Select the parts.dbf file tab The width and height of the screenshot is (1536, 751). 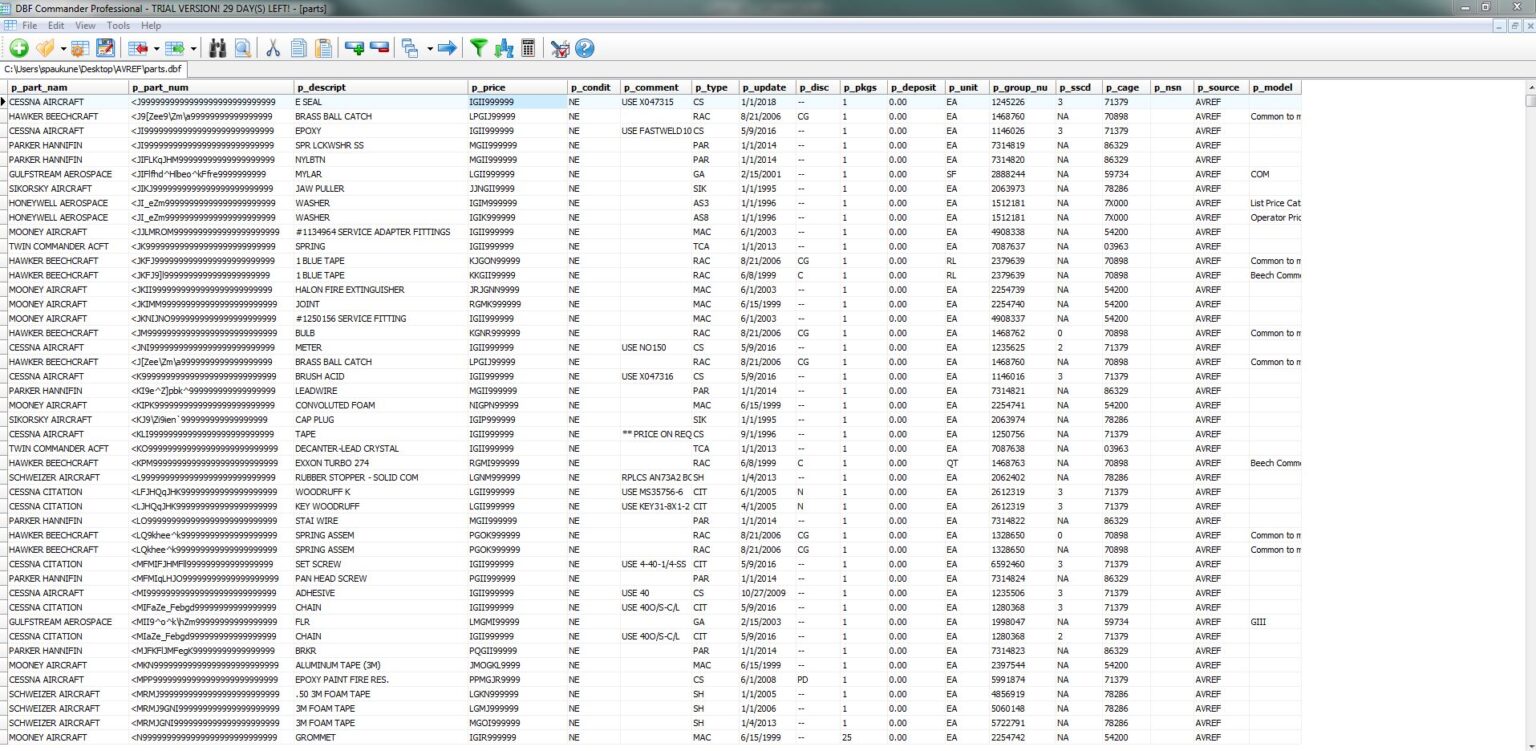click(93, 69)
